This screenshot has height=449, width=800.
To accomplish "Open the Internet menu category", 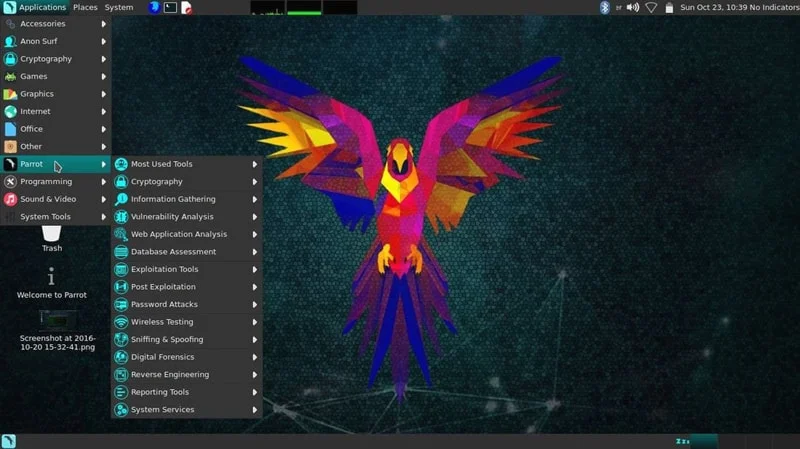I will coord(56,111).
